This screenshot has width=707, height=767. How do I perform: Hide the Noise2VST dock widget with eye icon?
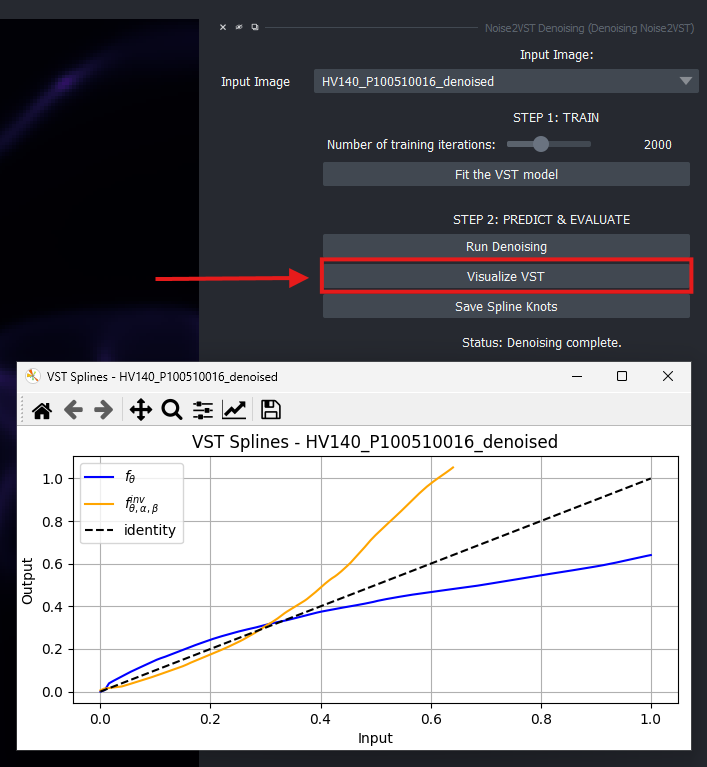point(239,27)
